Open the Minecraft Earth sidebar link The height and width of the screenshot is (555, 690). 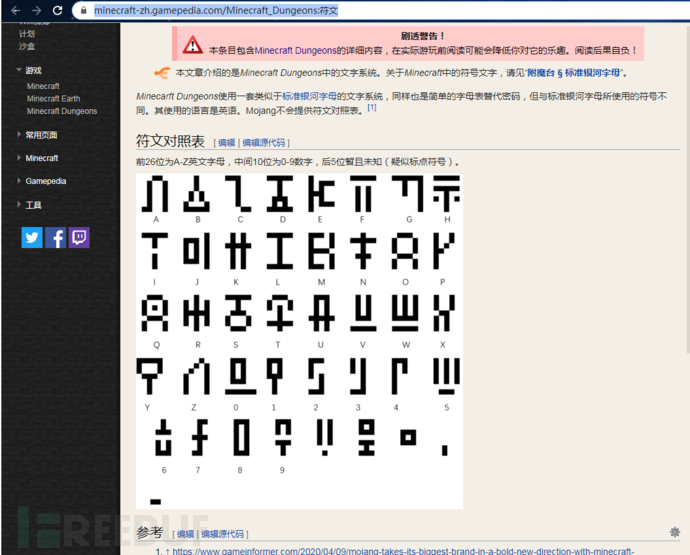click(53, 99)
